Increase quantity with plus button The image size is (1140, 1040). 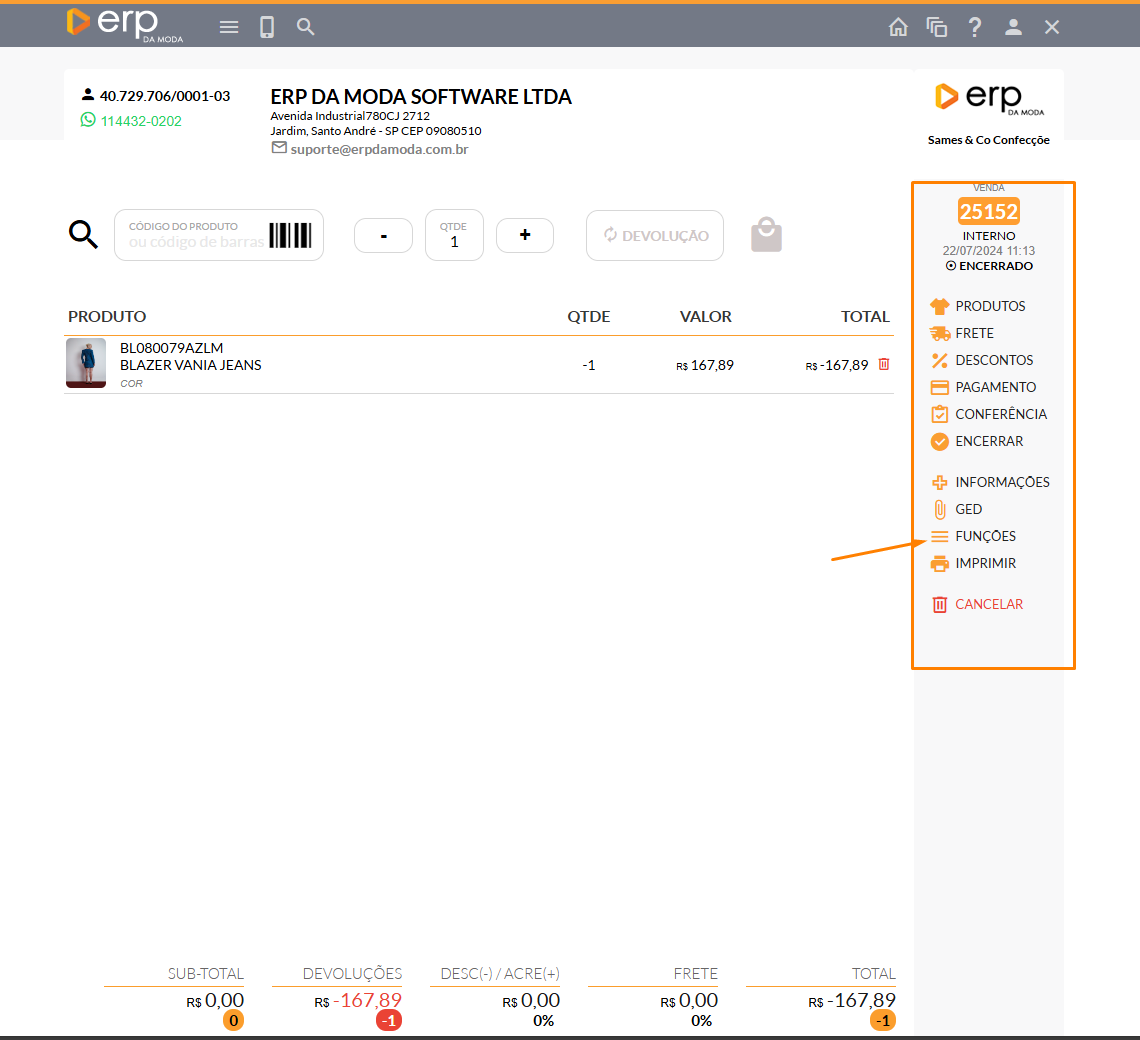(x=525, y=235)
